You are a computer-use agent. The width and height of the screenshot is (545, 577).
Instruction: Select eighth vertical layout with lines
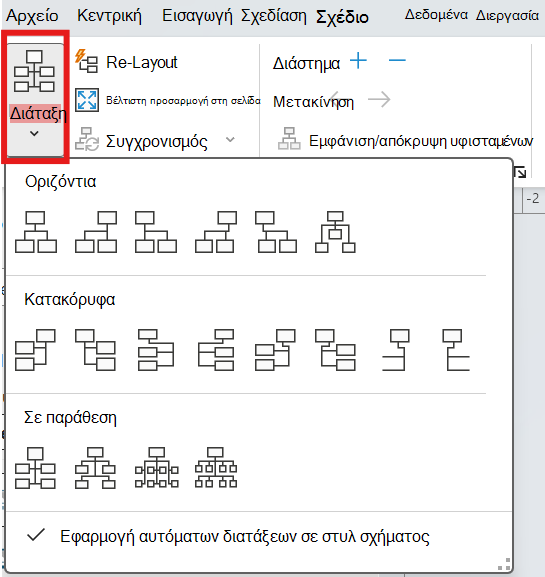[456, 350]
